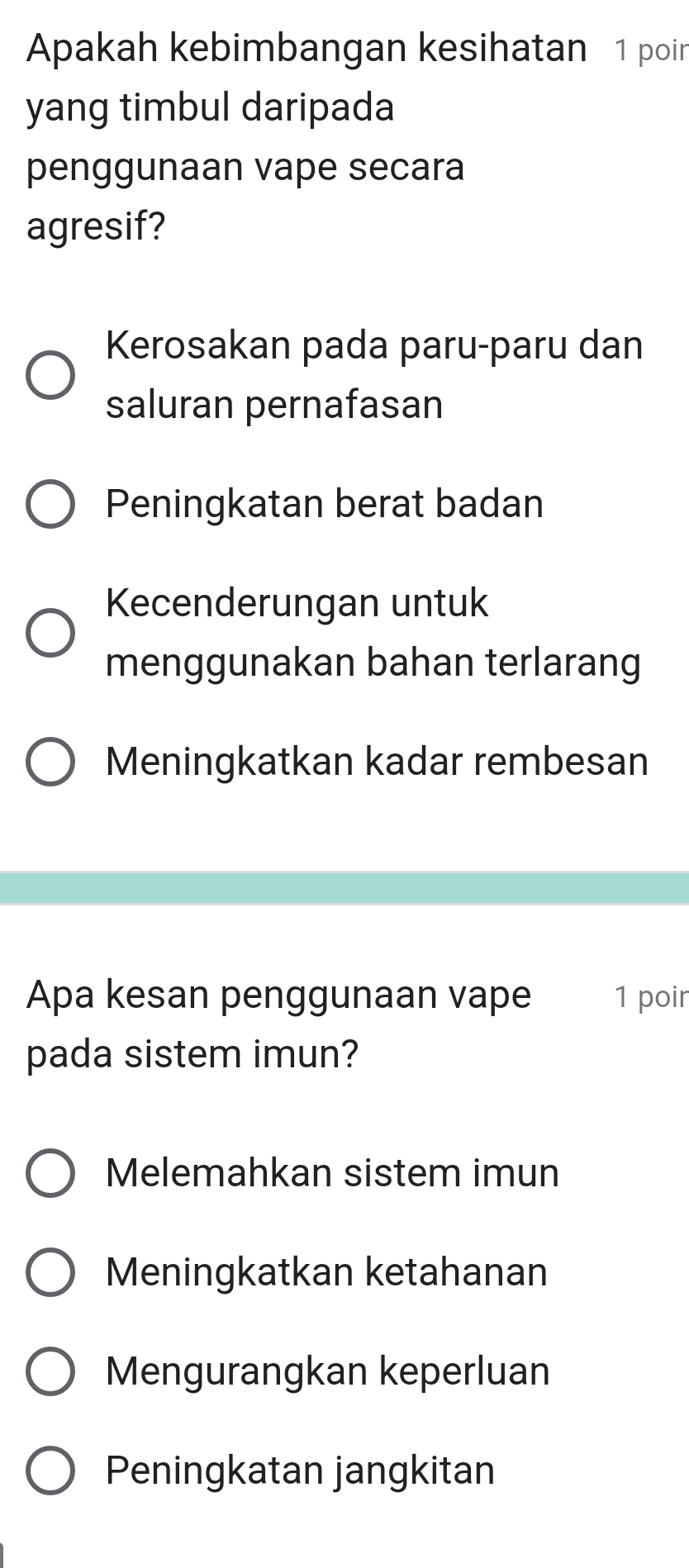Click the point label beside the first question
Viewport: 689px width, 1568px height.
pos(651,50)
